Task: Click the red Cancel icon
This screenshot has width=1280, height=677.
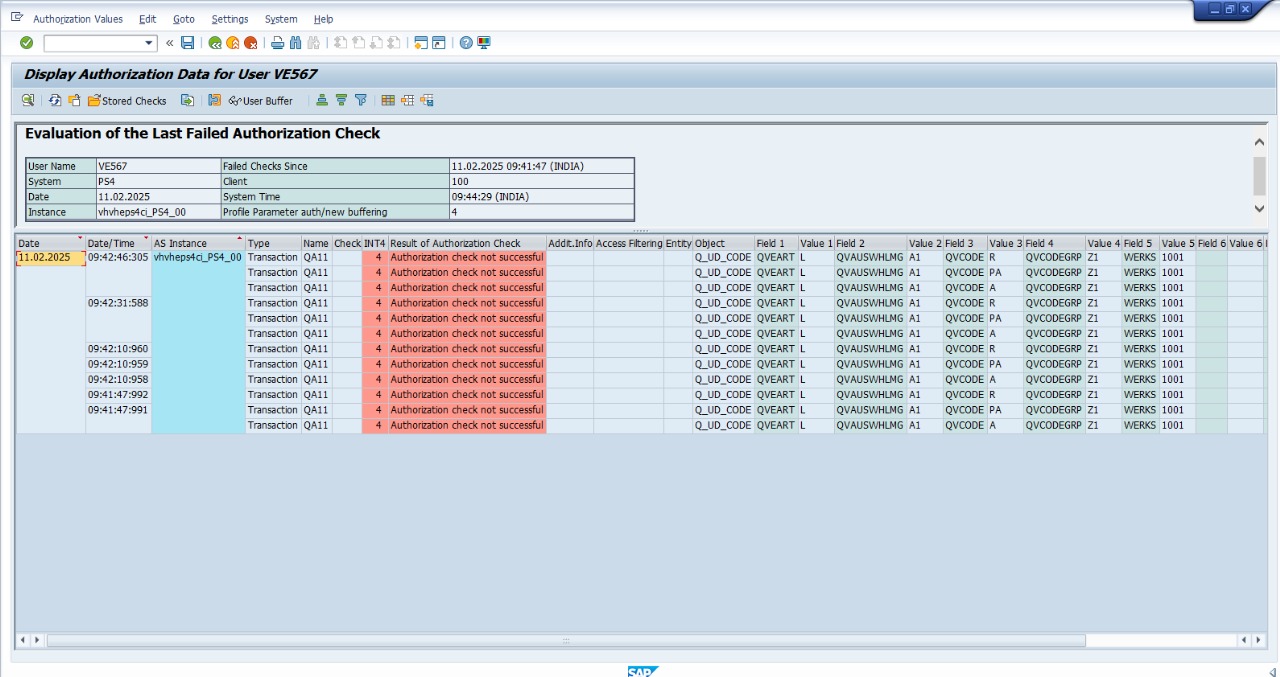Action: coord(250,43)
